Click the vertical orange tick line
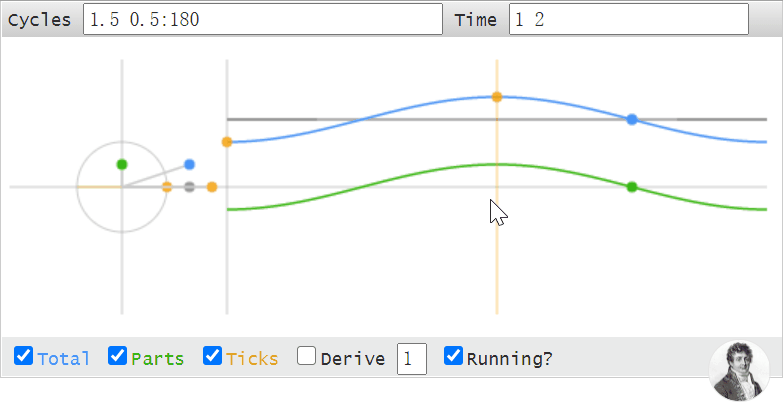 click(497, 250)
